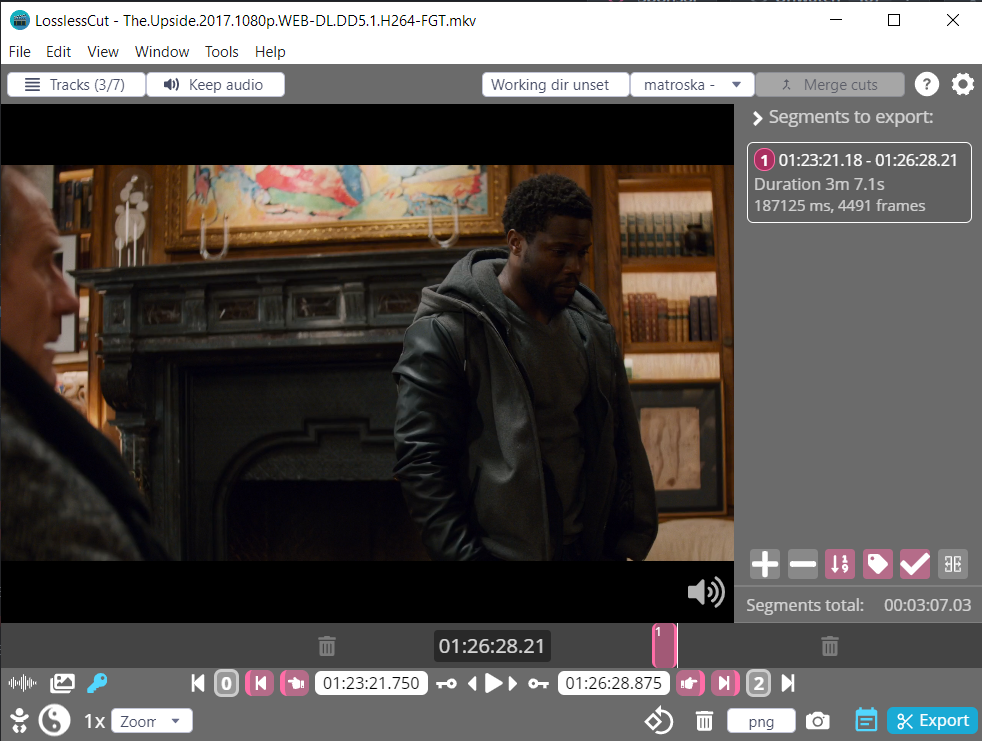Image resolution: width=982 pixels, height=741 pixels.
Task: Toggle keyframes display with key icon
Action: (x=96, y=683)
